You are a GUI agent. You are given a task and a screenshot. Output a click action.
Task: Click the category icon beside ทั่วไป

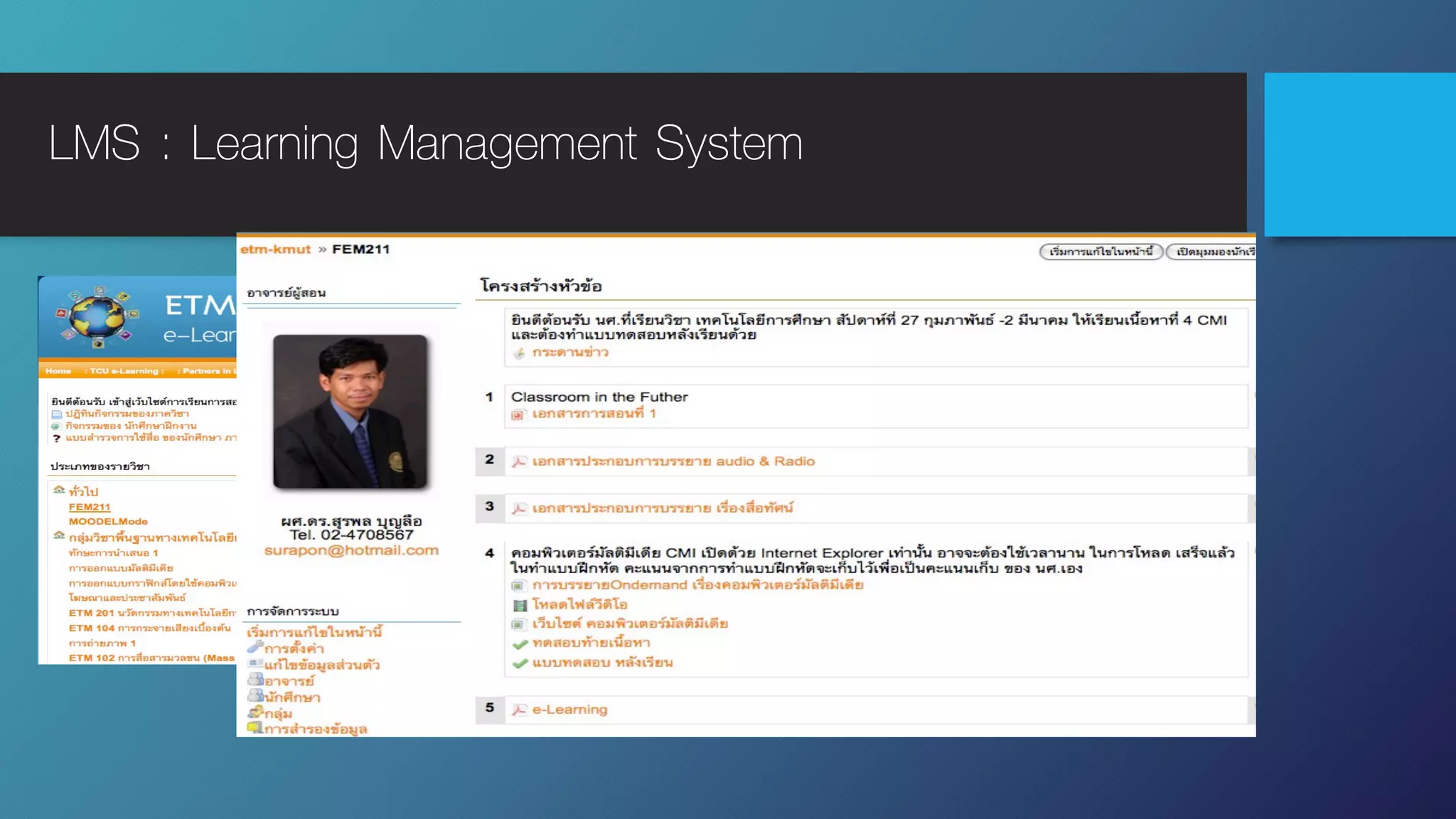59,490
